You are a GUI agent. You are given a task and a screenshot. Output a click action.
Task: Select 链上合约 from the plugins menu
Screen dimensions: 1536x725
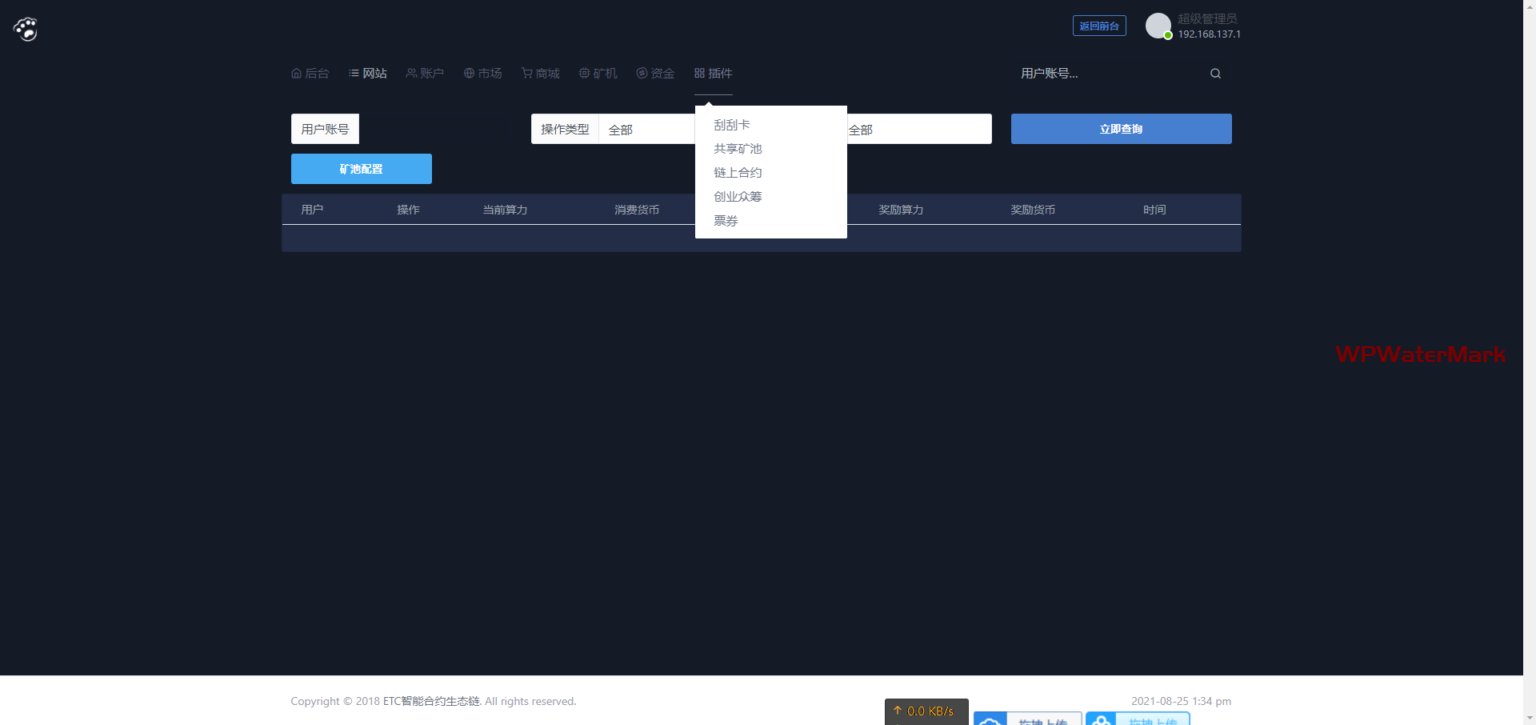pos(738,173)
